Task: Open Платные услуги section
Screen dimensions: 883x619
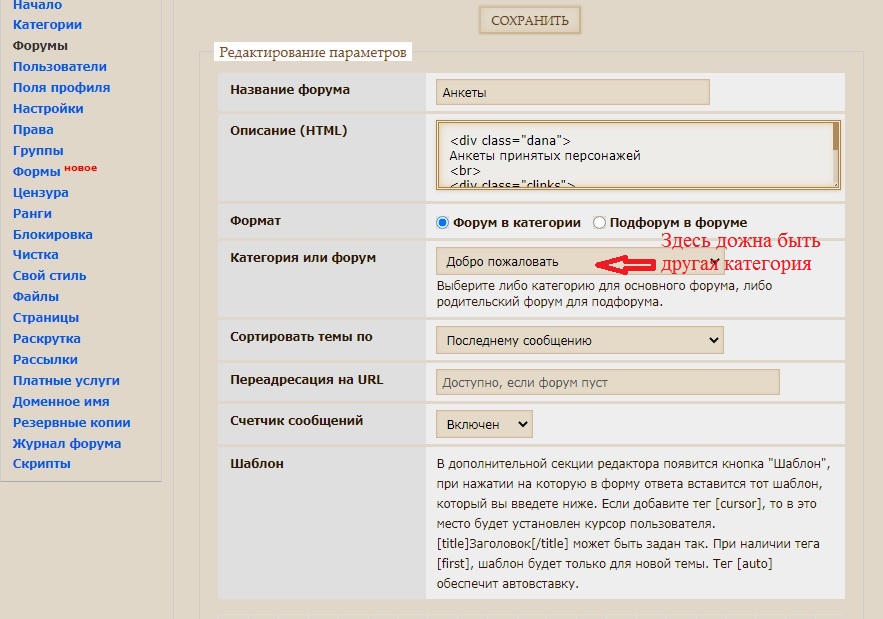Action: click(x=66, y=381)
